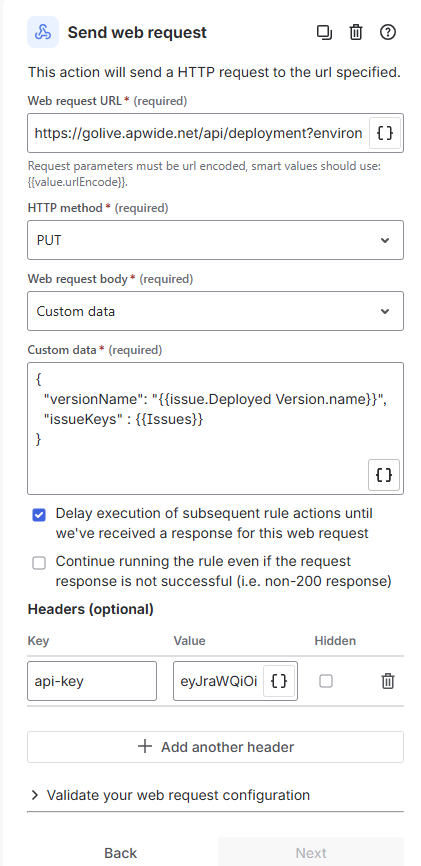The height and width of the screenshot is (866, 421).
Task: Click the webhook icon beside Send web request
Action: [43, 33]
